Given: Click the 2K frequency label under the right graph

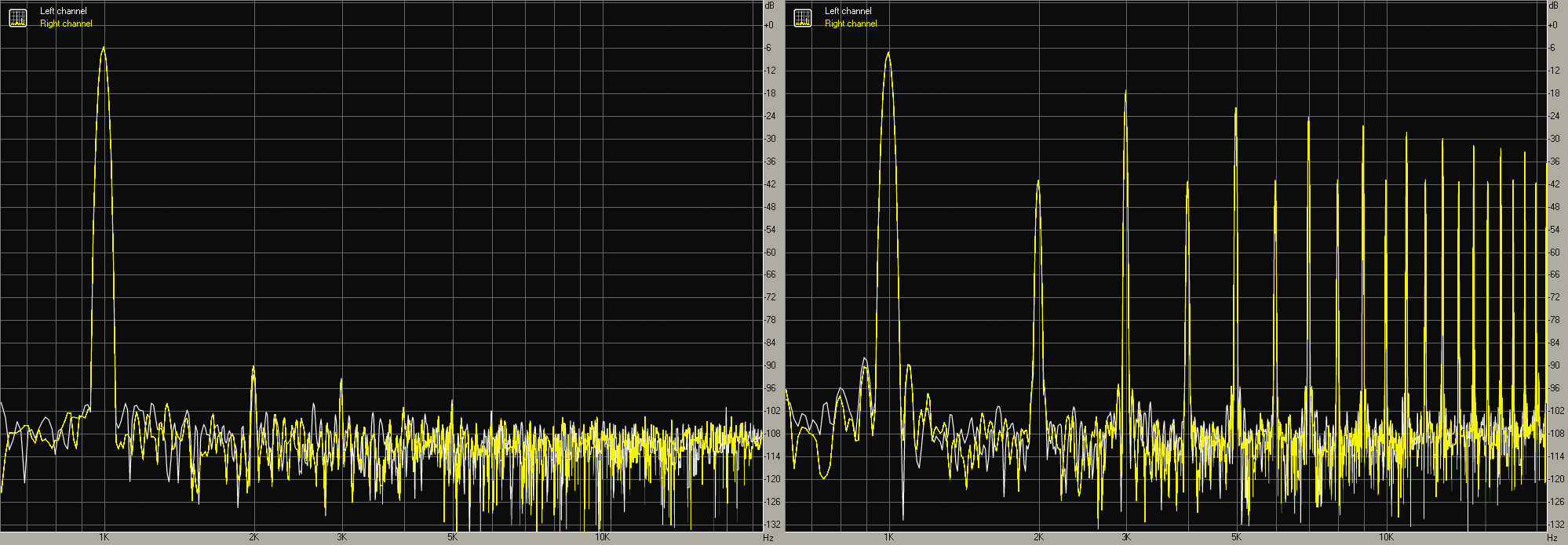Looking at the screenshot, I should (1038, 537).
